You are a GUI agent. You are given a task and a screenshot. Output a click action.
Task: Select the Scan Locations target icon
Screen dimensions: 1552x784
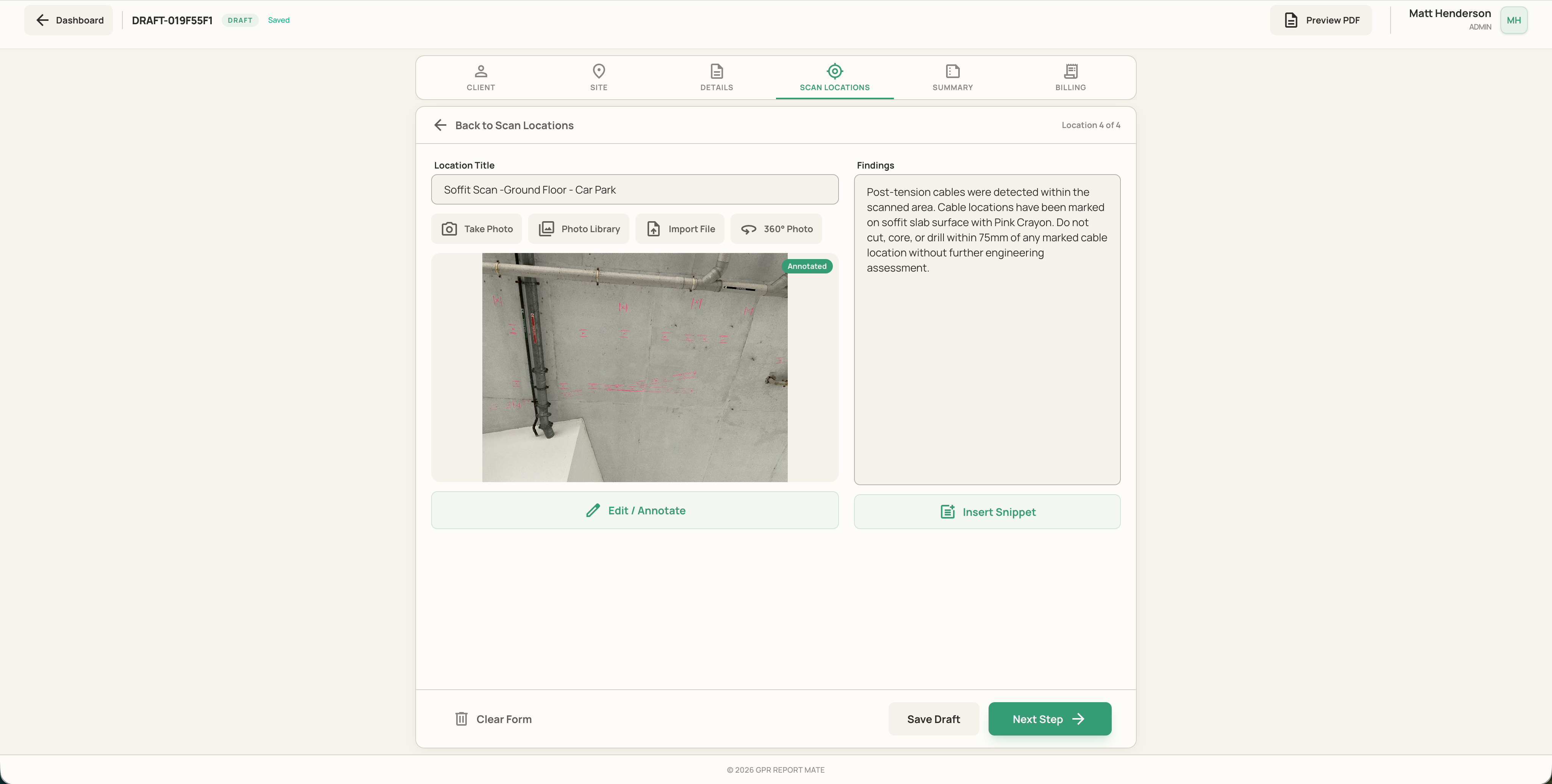(834, 71)
